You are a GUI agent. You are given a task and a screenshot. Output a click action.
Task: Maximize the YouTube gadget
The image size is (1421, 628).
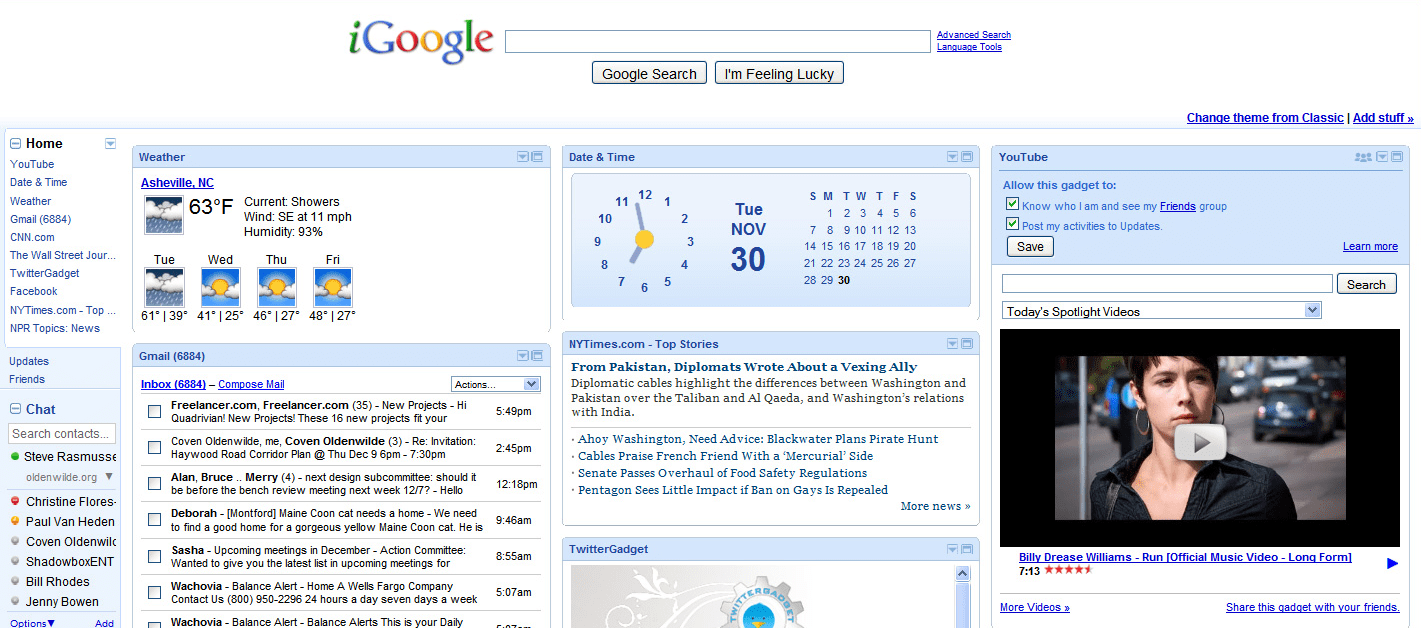click(1397, 157)
